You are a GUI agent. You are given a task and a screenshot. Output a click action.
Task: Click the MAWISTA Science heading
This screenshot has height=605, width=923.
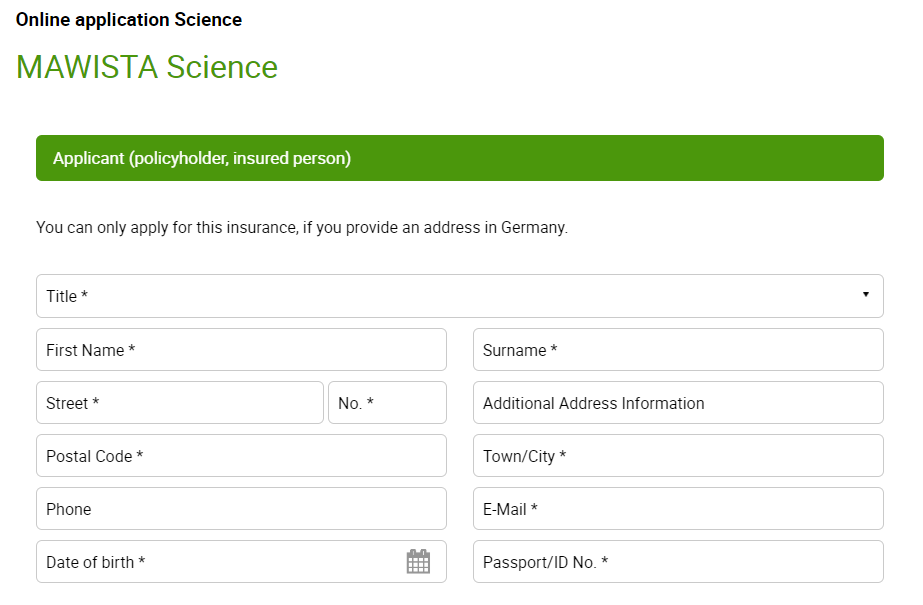click(x=147, y=67)
